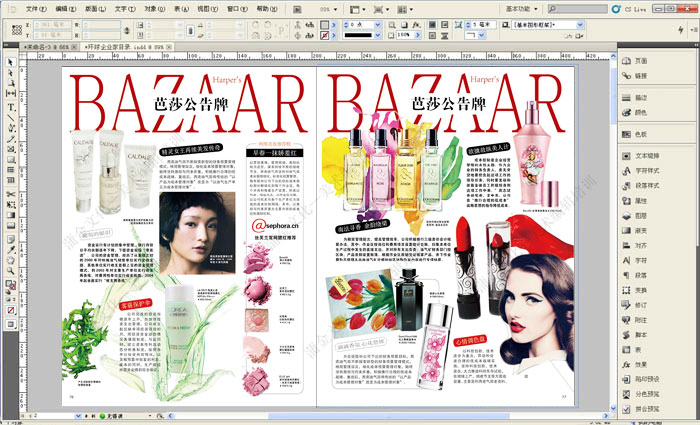The height and width of the screenshot is (425, 700).
Task: Open the view options dropdown in app bar
Action: point(358,9)
